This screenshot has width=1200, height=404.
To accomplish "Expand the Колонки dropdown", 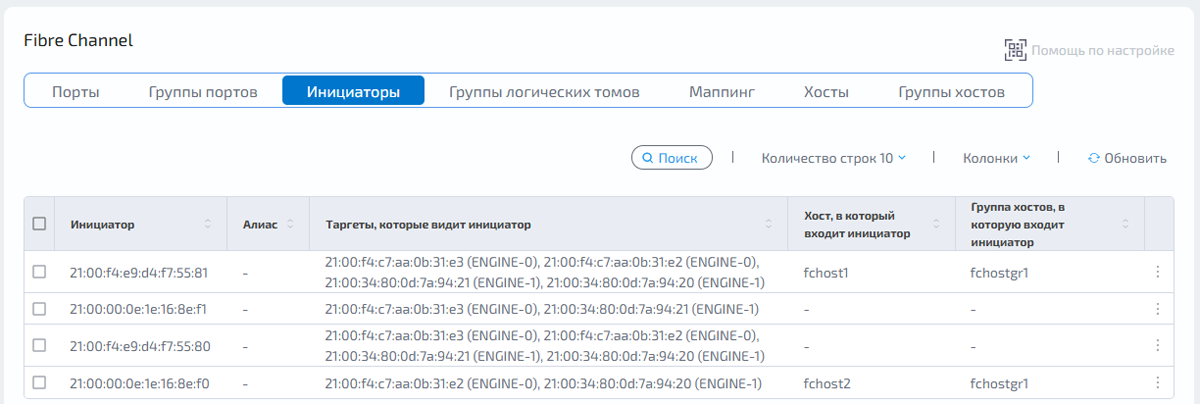I will [996, 158].
